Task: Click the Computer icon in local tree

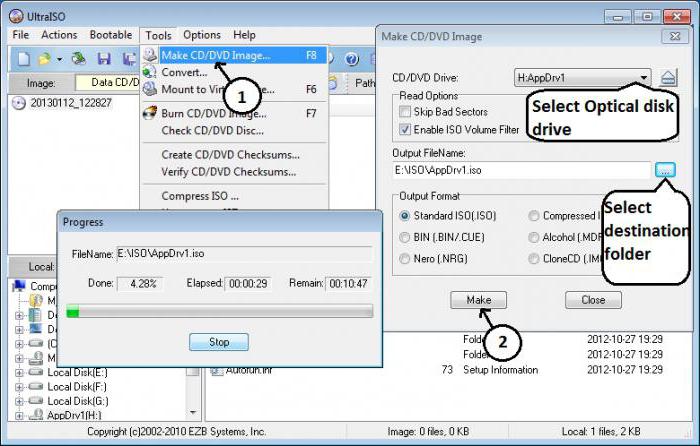Action: (19, 286)
